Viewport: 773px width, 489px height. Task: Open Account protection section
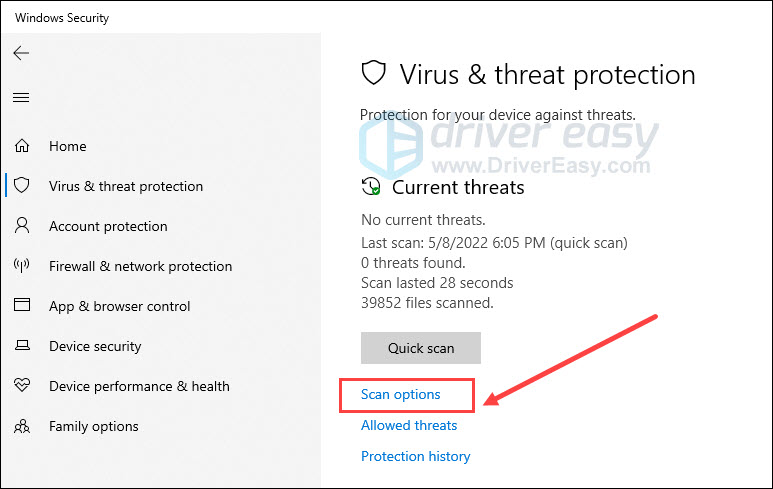pos(108,226)
